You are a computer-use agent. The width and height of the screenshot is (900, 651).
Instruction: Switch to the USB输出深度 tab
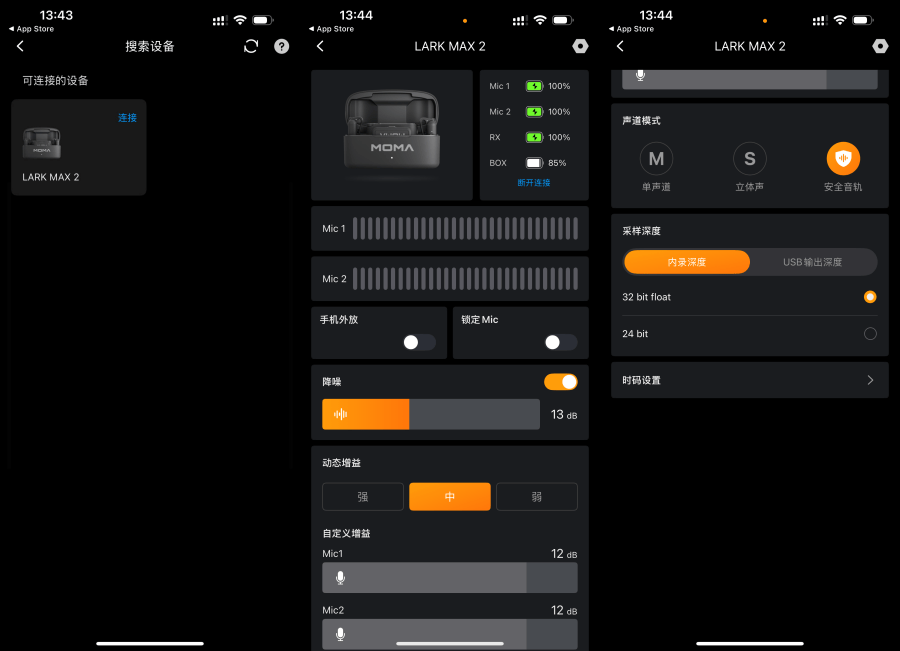pyautogui.click(x=813, y=262)
